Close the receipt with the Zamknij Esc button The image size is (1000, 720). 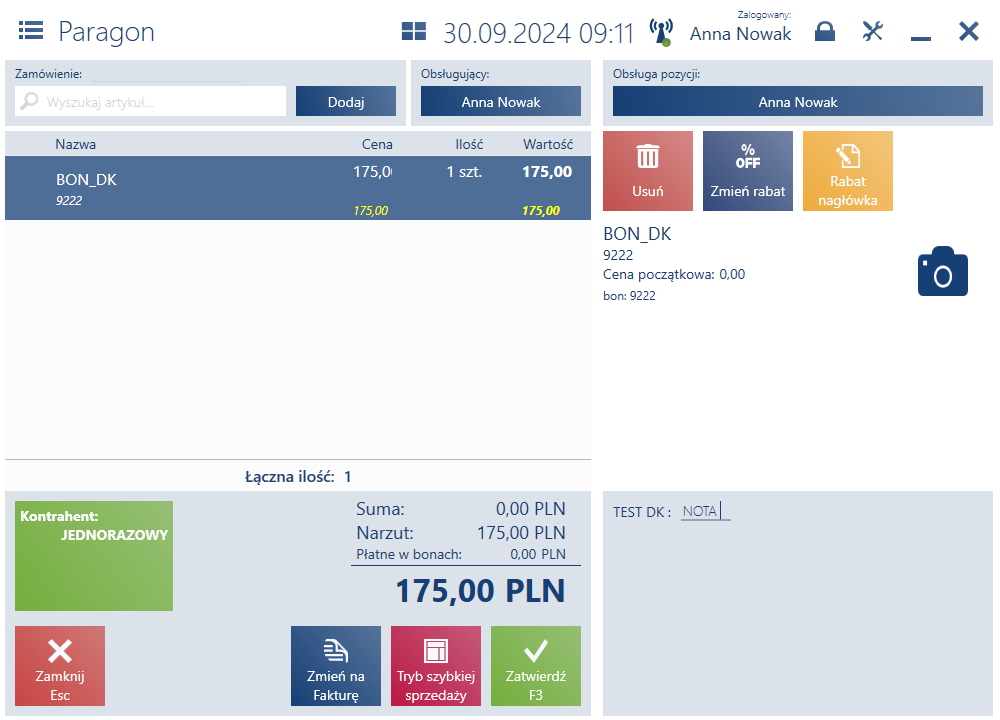pyautogui.click(x=60, y=666)
